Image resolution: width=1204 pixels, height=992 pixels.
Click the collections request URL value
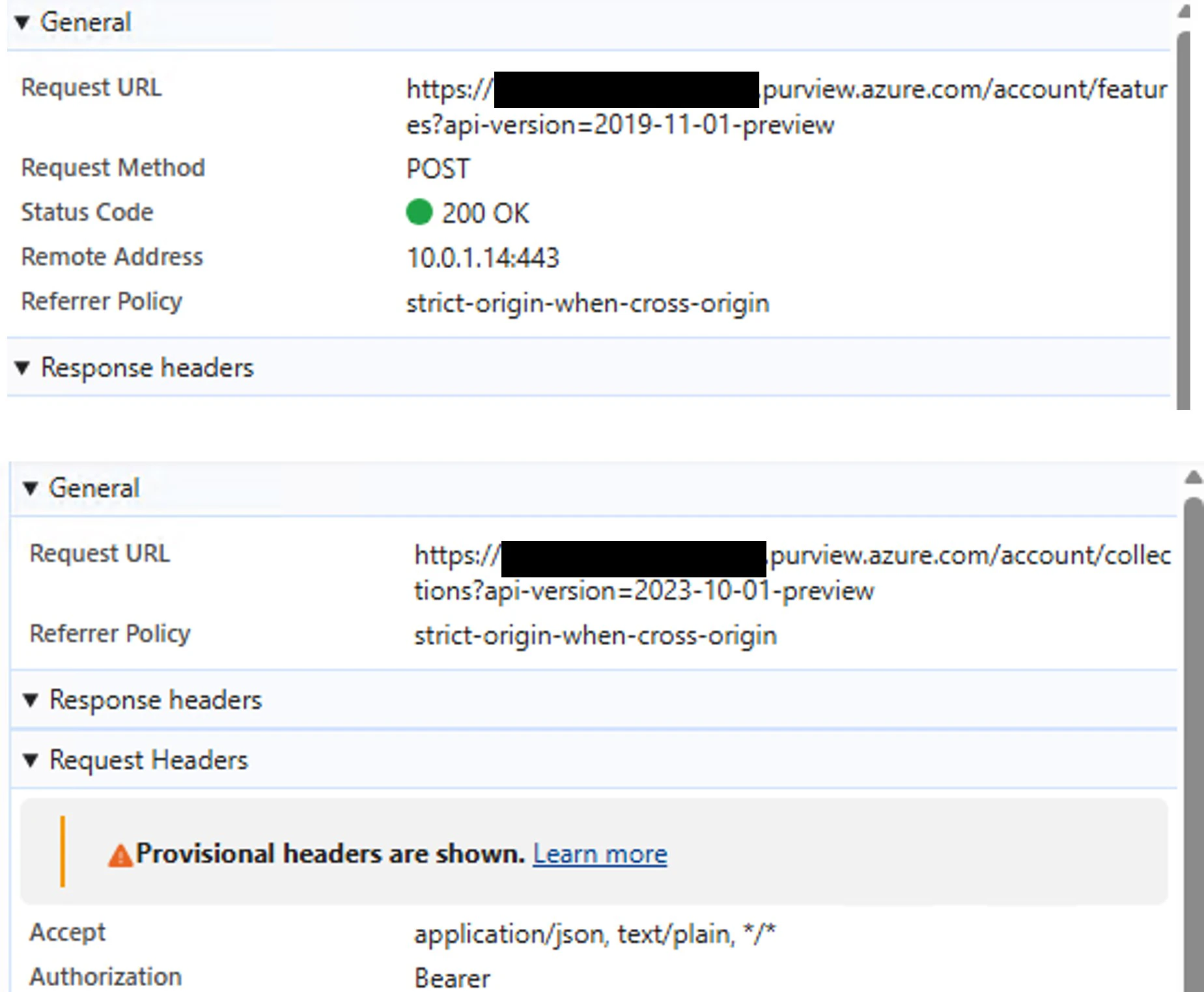(x=792, y=573)
